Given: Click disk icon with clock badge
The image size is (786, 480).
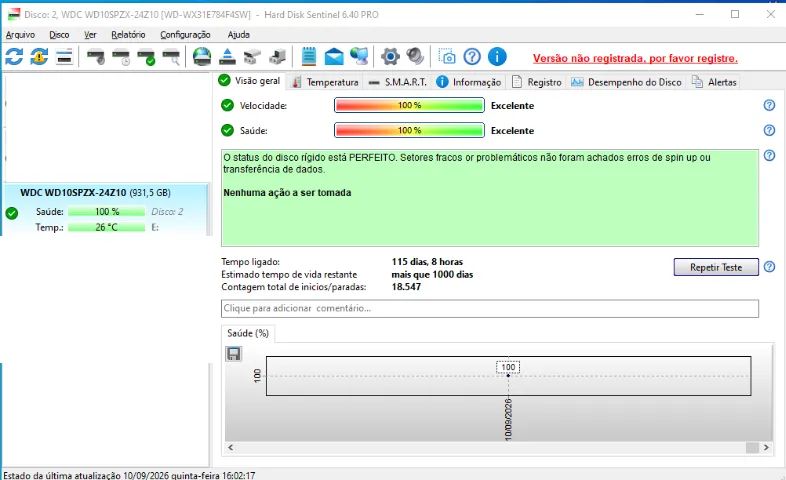Looking at the screenshot, I should pos(121,57).
